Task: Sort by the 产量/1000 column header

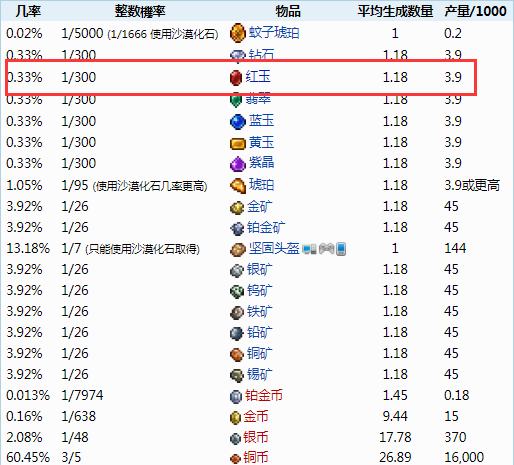Action: 475,11
